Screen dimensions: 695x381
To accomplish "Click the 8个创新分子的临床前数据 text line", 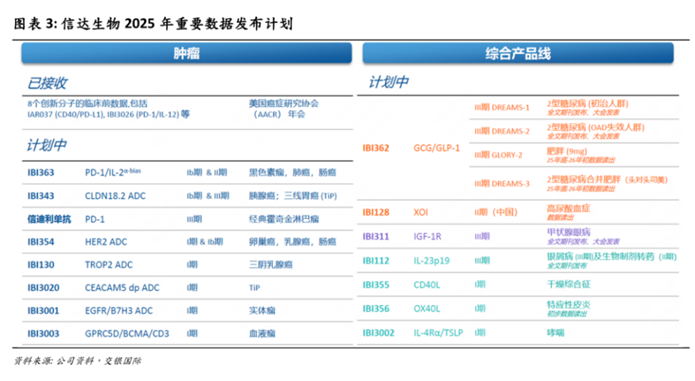I will click(x=87, y=104).
